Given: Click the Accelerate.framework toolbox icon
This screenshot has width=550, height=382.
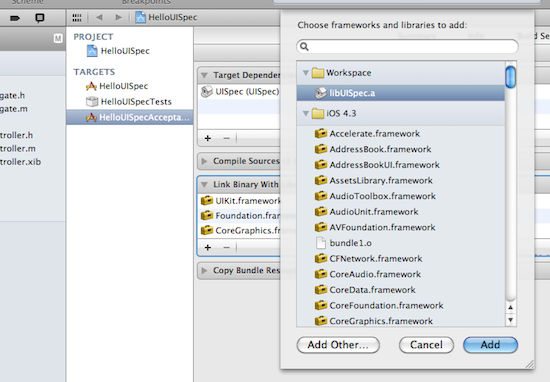Looking at the screenshot, I should pyautogui.click(x=321, y=134).
